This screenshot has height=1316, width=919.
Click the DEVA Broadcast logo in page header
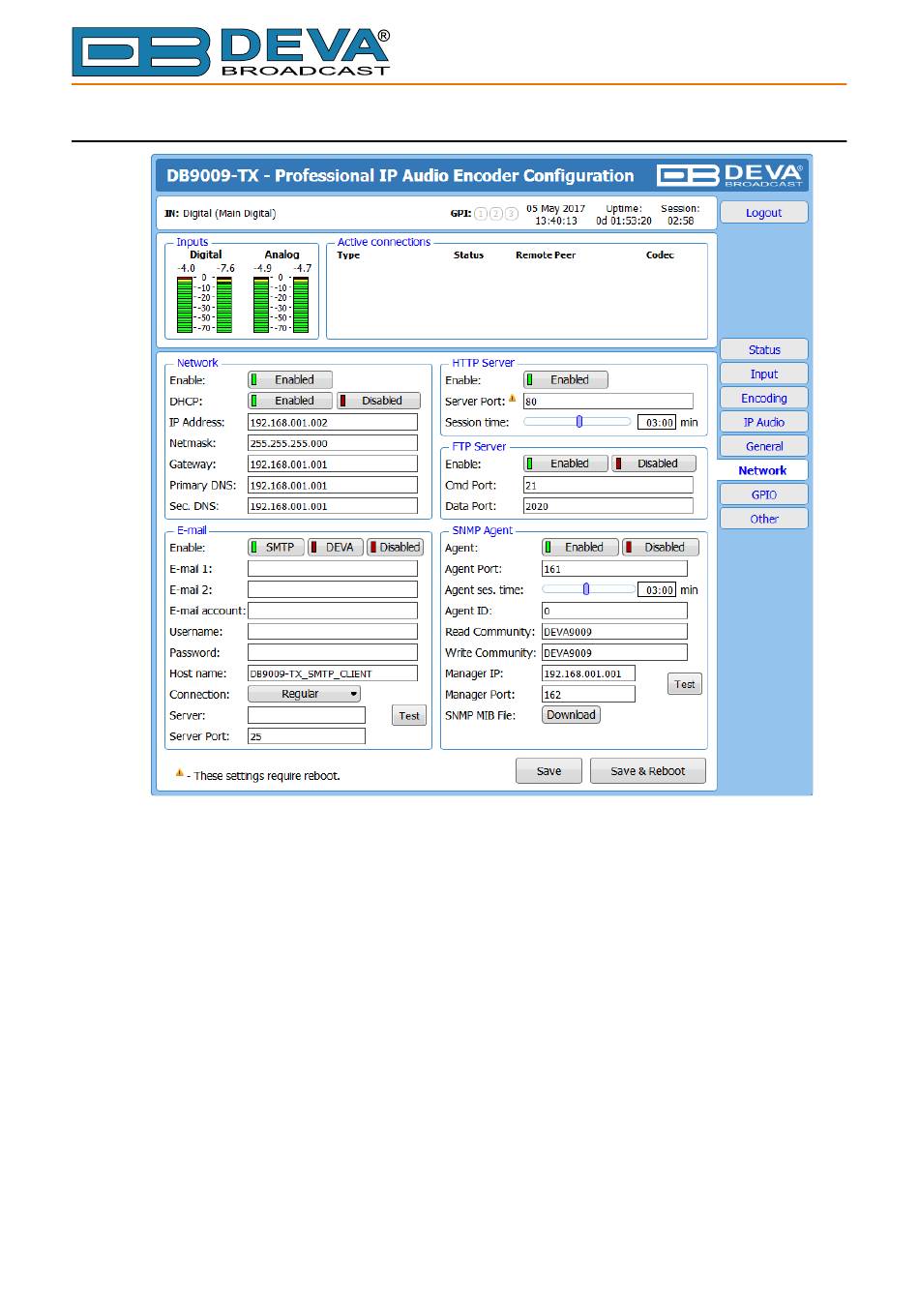(x=231, y=52)
